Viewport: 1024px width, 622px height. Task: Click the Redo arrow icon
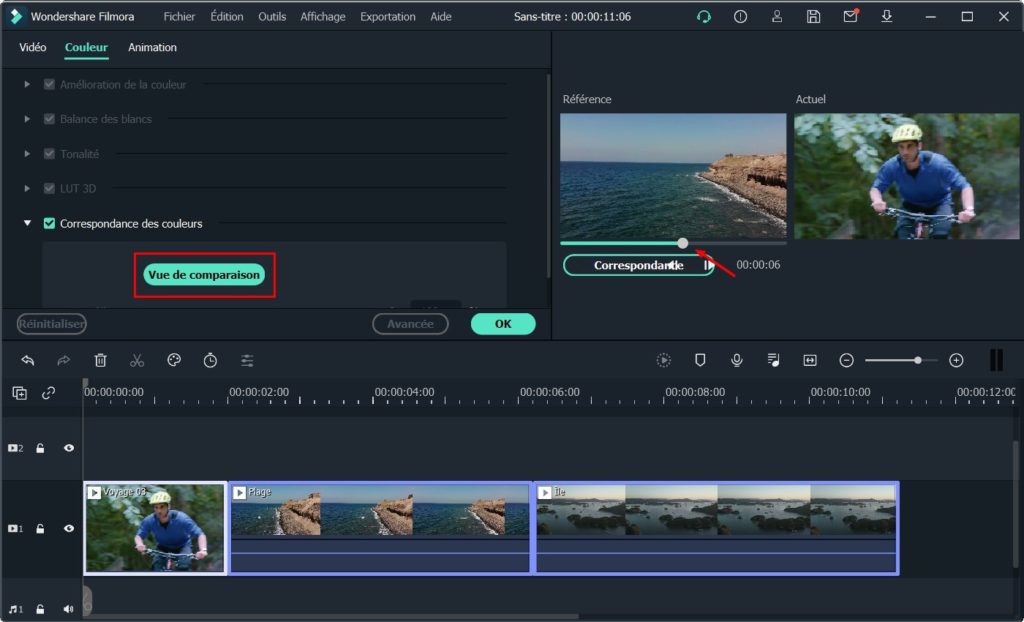click(63, 360)
